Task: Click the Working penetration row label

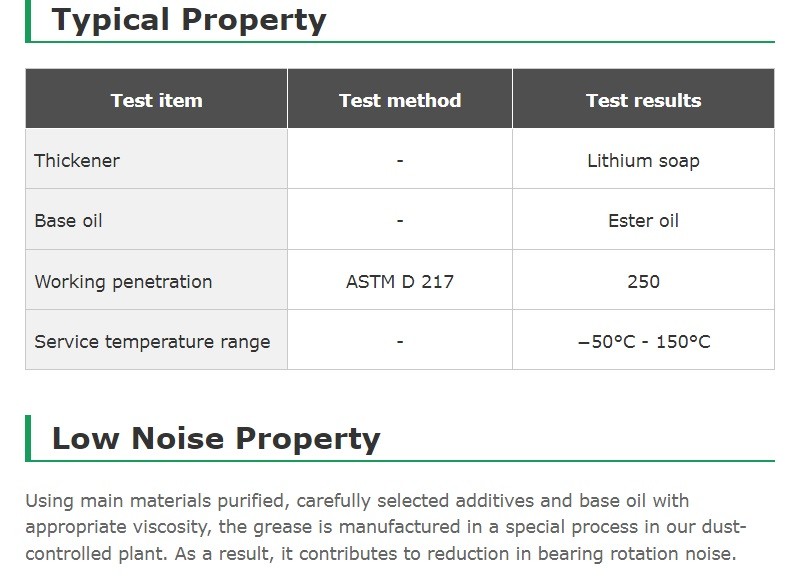Action: [x=123, y=281]
